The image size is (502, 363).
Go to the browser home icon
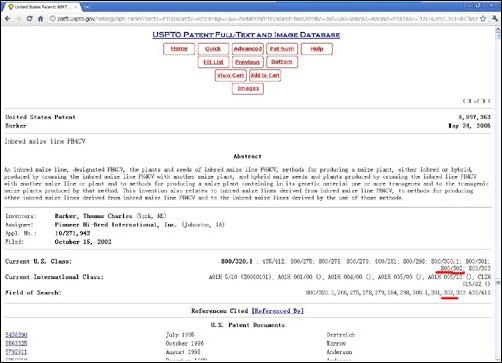40,19
